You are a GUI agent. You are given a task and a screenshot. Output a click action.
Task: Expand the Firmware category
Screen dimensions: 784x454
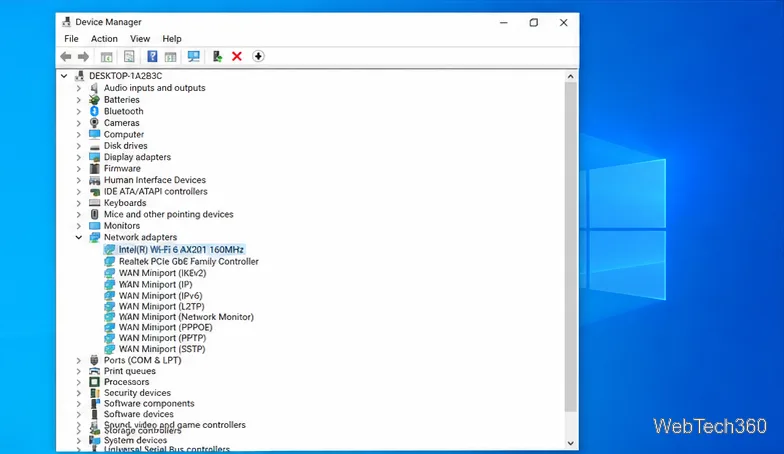tap(78, 168)
